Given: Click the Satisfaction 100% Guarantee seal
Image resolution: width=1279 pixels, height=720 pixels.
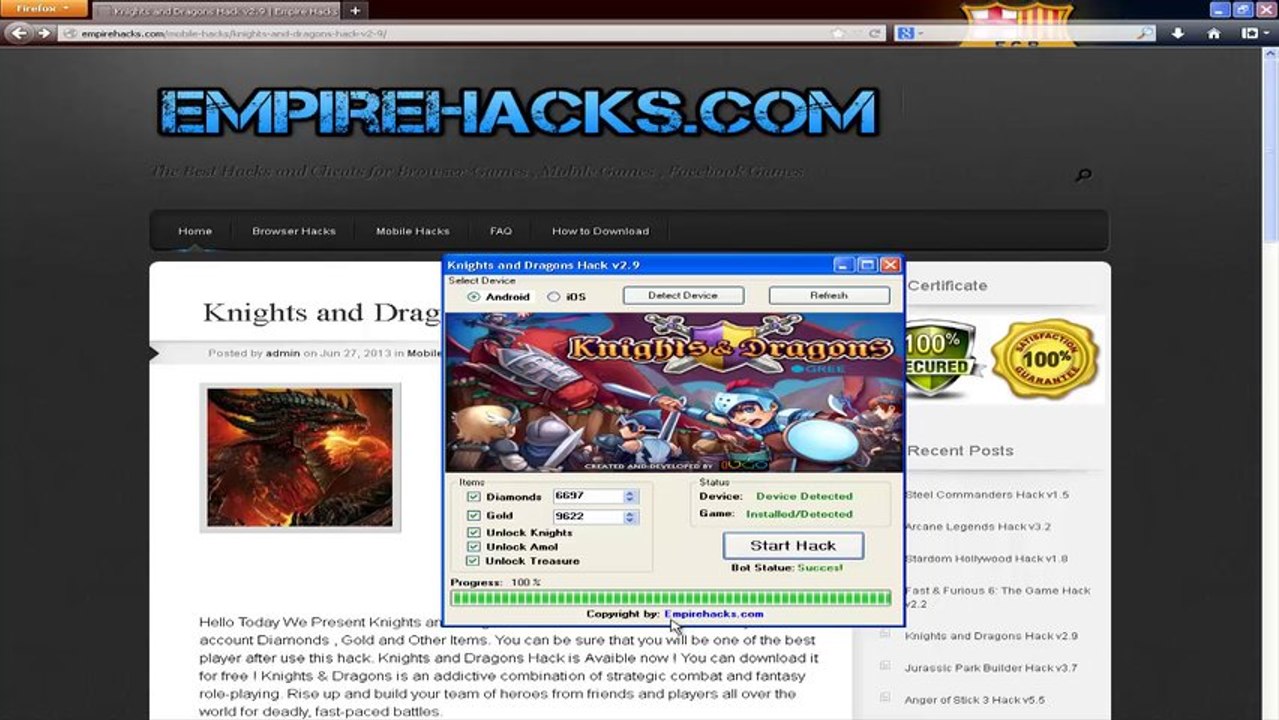Looking at the screenshot, I should click(x=1045, y=359).
